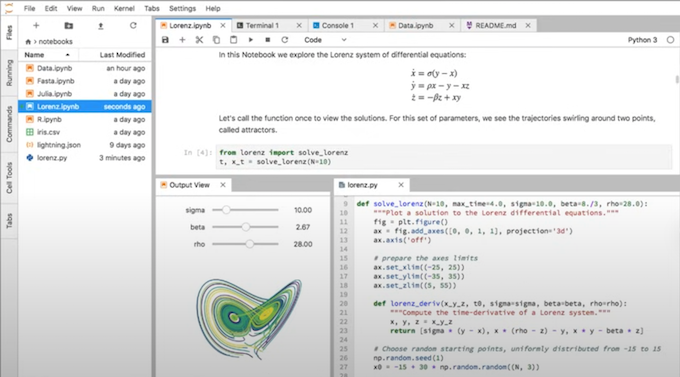Interrupt the kernel with stop icon
Image resolution: width=680 pixels, height=377 pixels.
pos(268,40)
